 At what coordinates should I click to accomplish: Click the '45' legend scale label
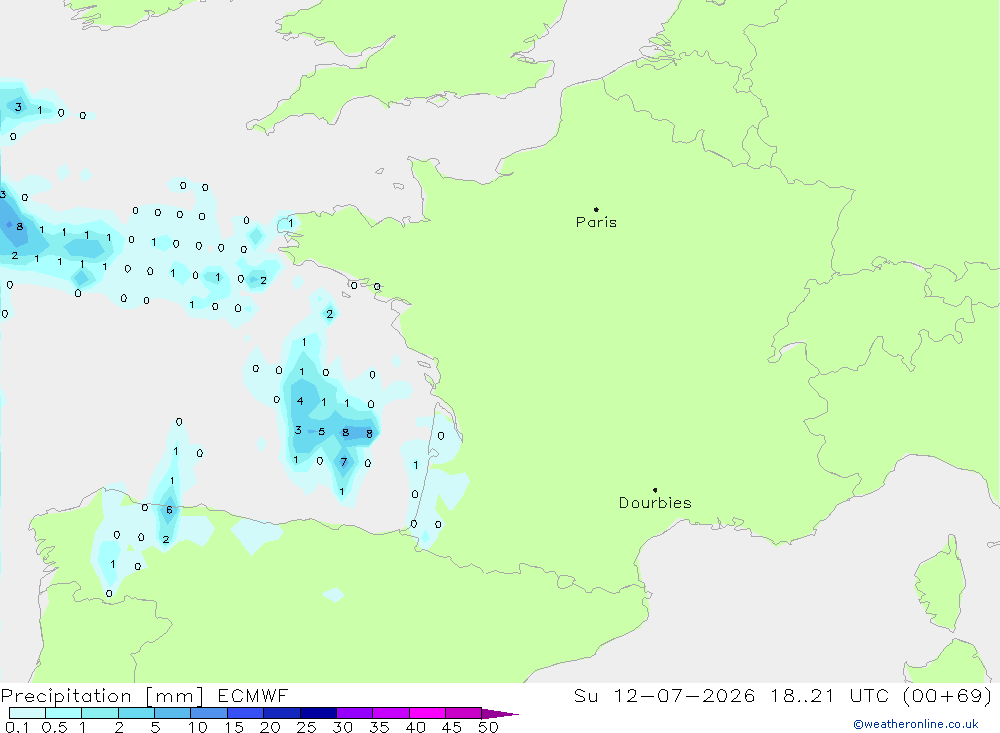[x=452, y=727]
